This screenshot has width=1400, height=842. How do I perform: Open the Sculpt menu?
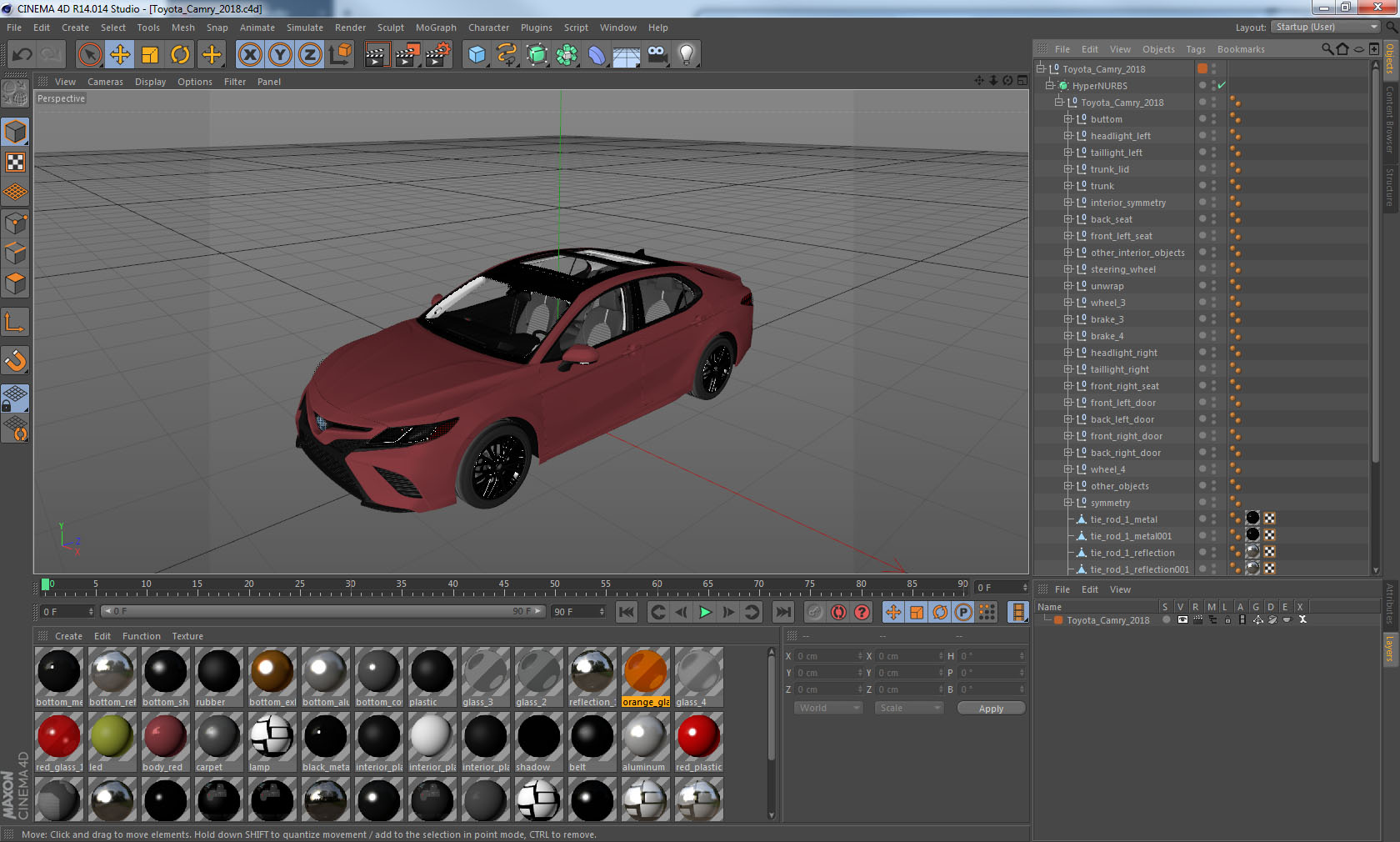click(390, 28)
